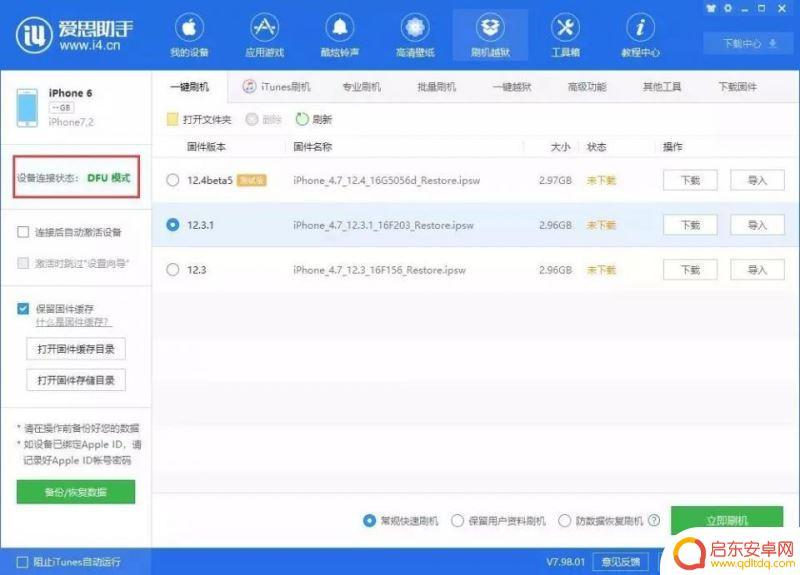The image size is (800, 575).
Task: Open 下载中心 download center button
Action: click(x=749, y=43)
